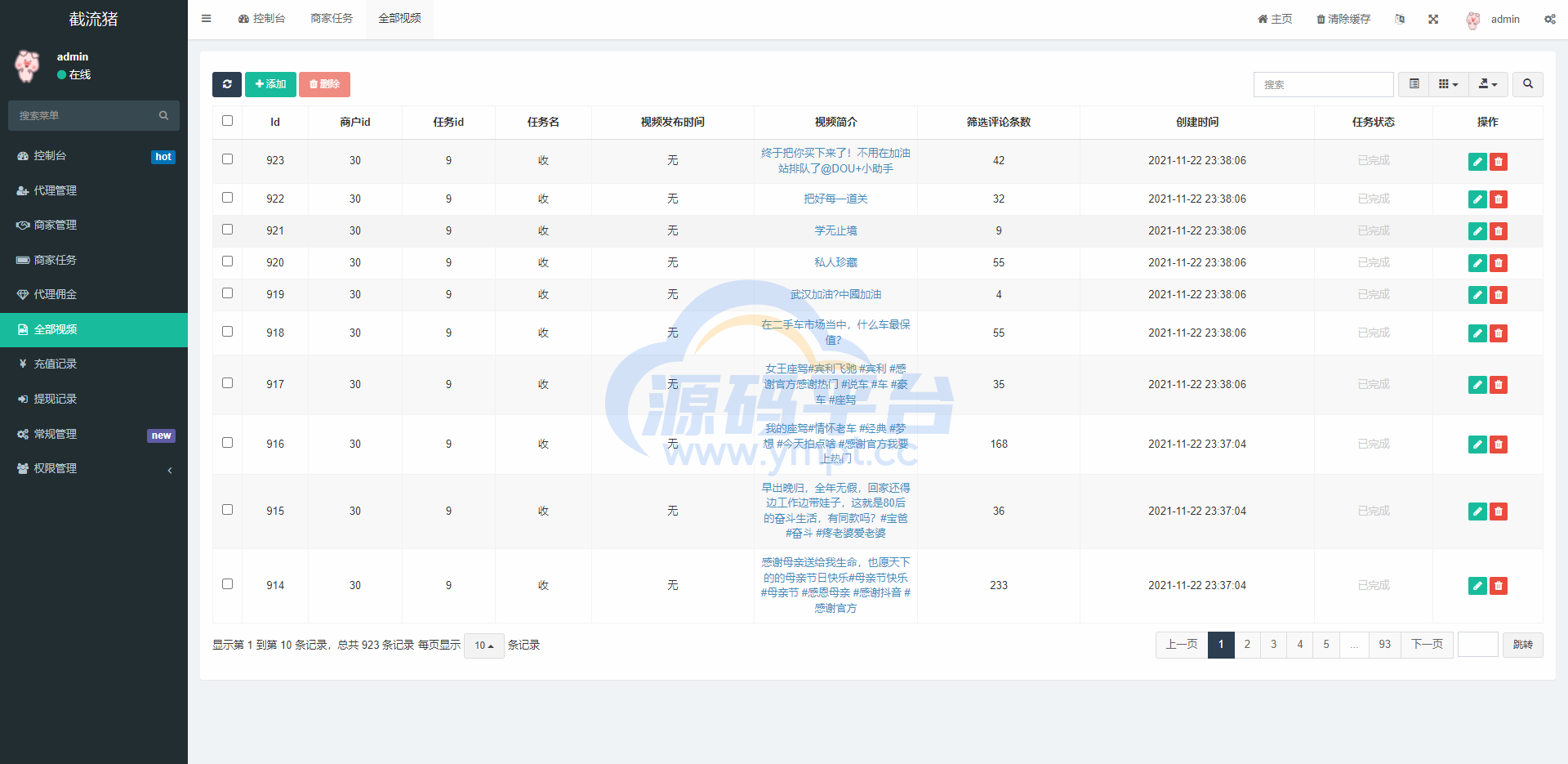Check the box for row 918

click(x=227, y=331)
